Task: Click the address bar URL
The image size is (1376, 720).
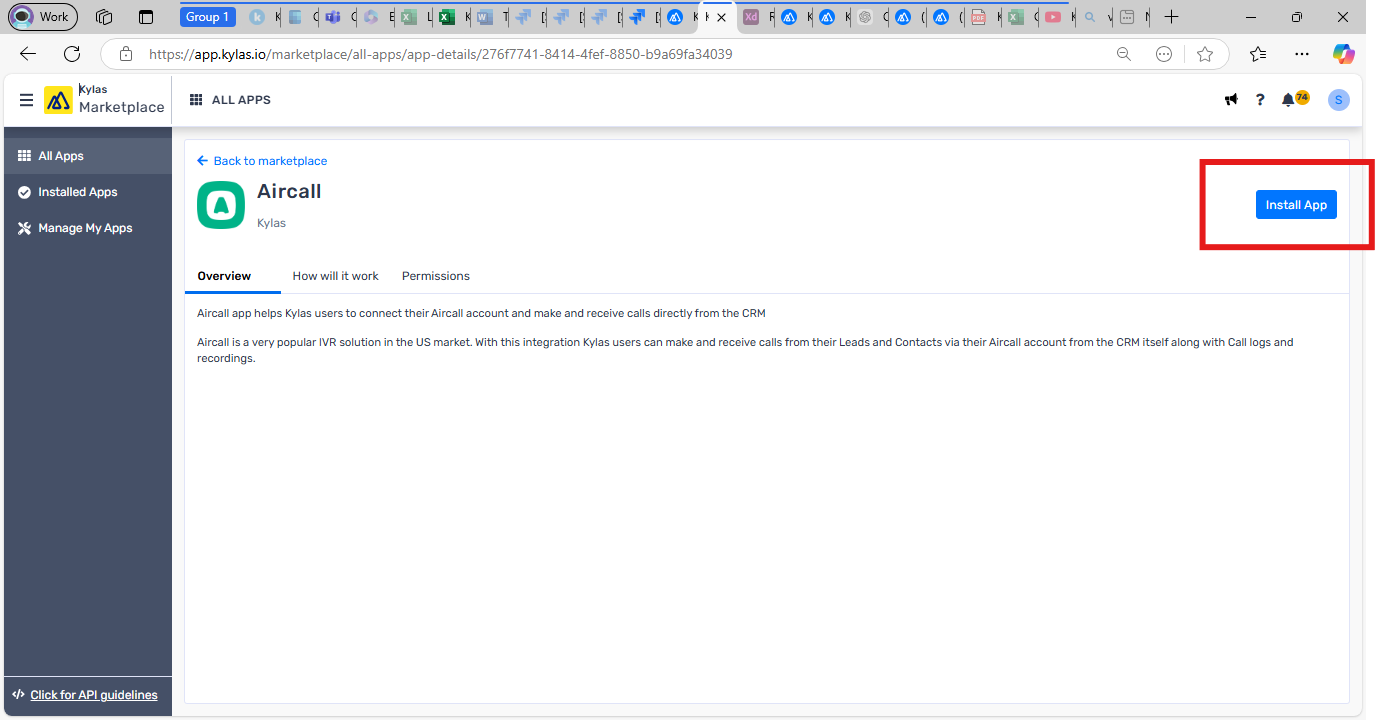Action: click(440, 54)
